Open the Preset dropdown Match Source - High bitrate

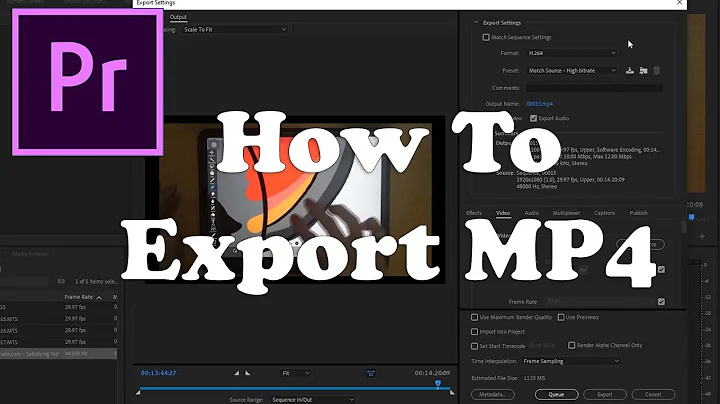pyautogui.click(x=572, y=71)
